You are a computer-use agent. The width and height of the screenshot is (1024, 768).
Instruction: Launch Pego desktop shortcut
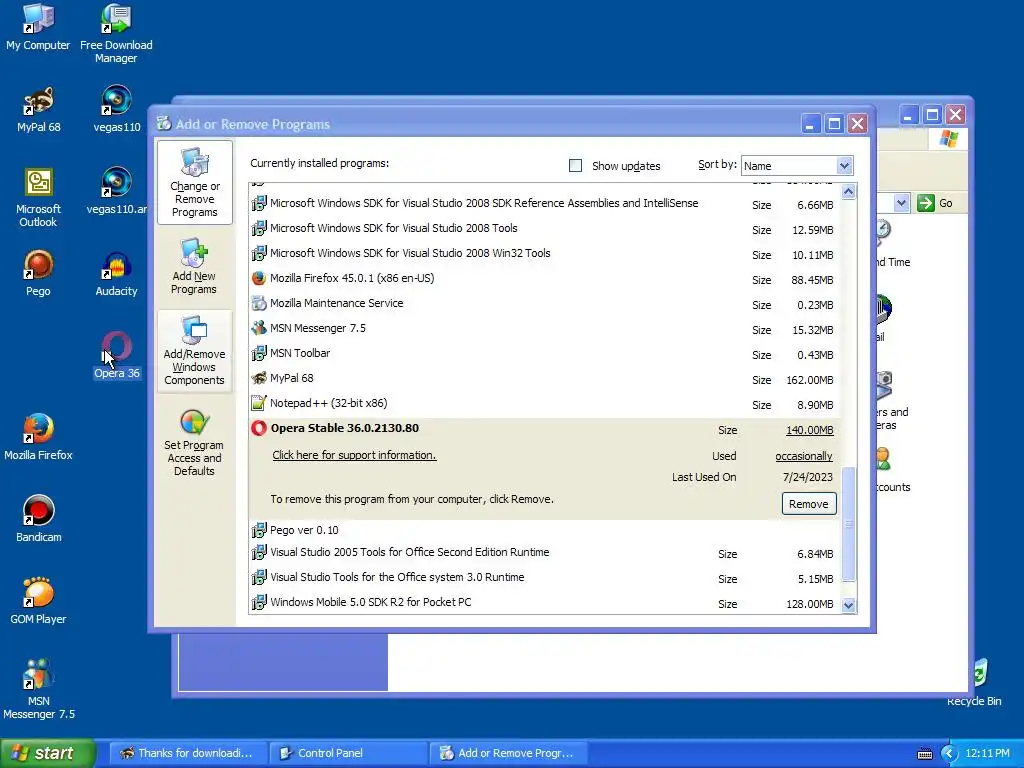(x=39, y=273)
